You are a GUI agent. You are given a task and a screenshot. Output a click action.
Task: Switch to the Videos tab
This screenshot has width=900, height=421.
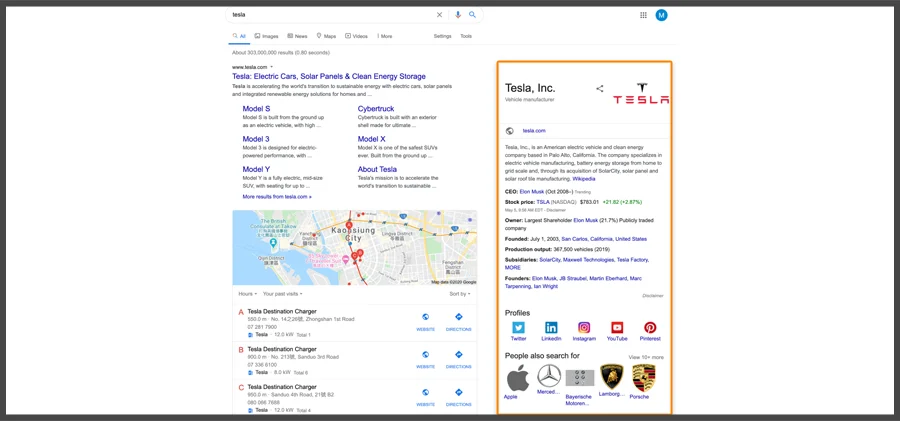tap(356, 36)
